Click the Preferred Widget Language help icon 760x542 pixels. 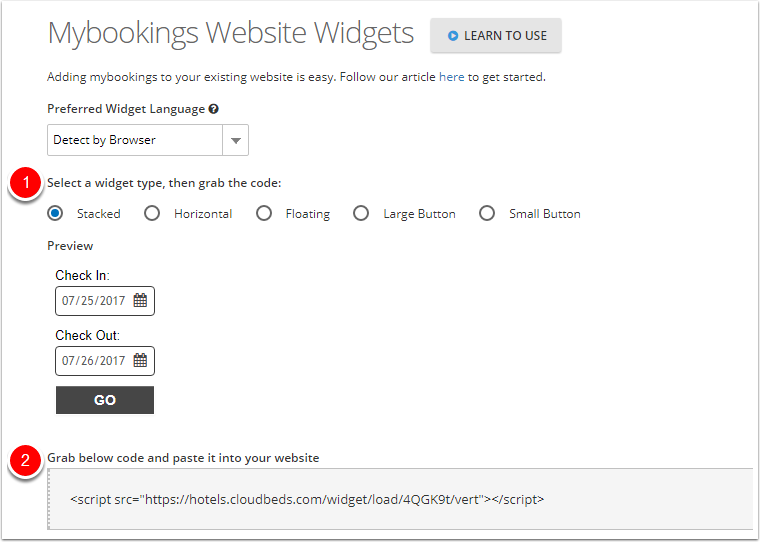click(x=214, y=109)
